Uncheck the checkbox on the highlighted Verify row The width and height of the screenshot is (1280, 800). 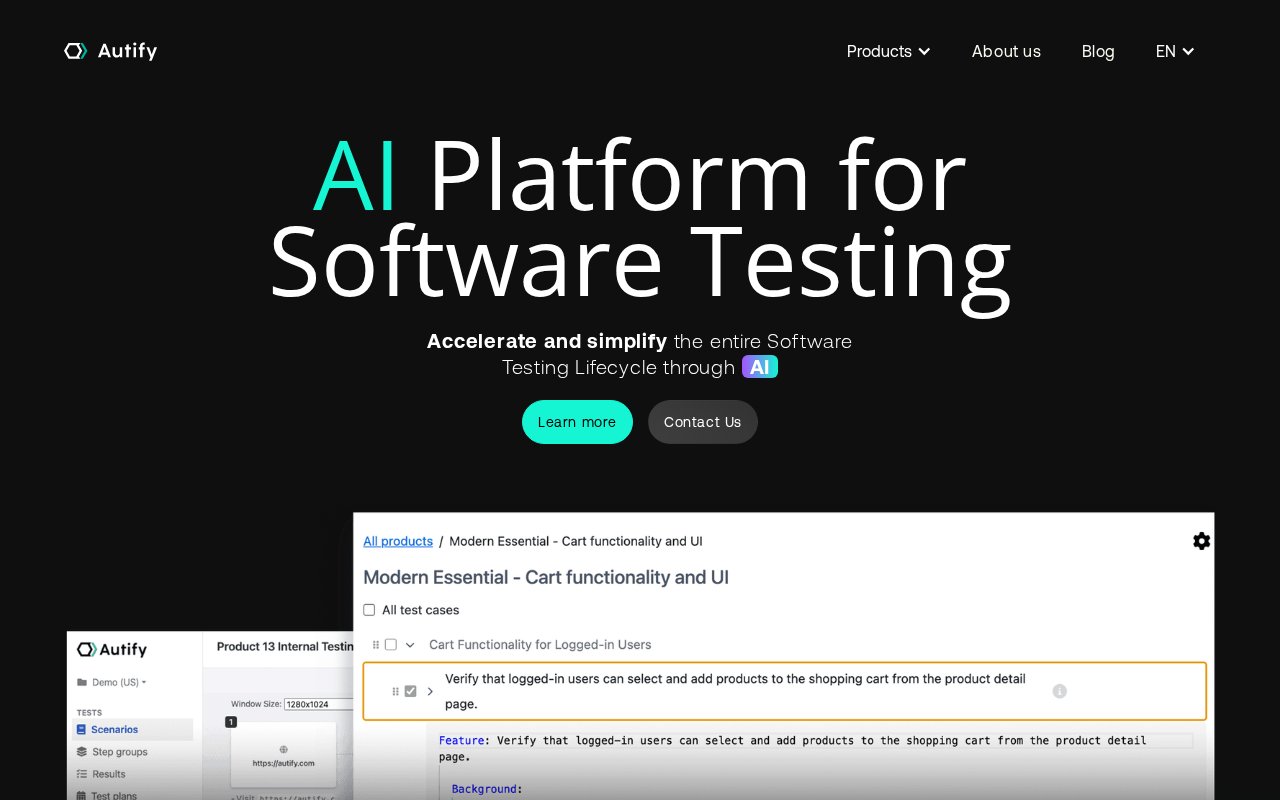tap(410, 691)
